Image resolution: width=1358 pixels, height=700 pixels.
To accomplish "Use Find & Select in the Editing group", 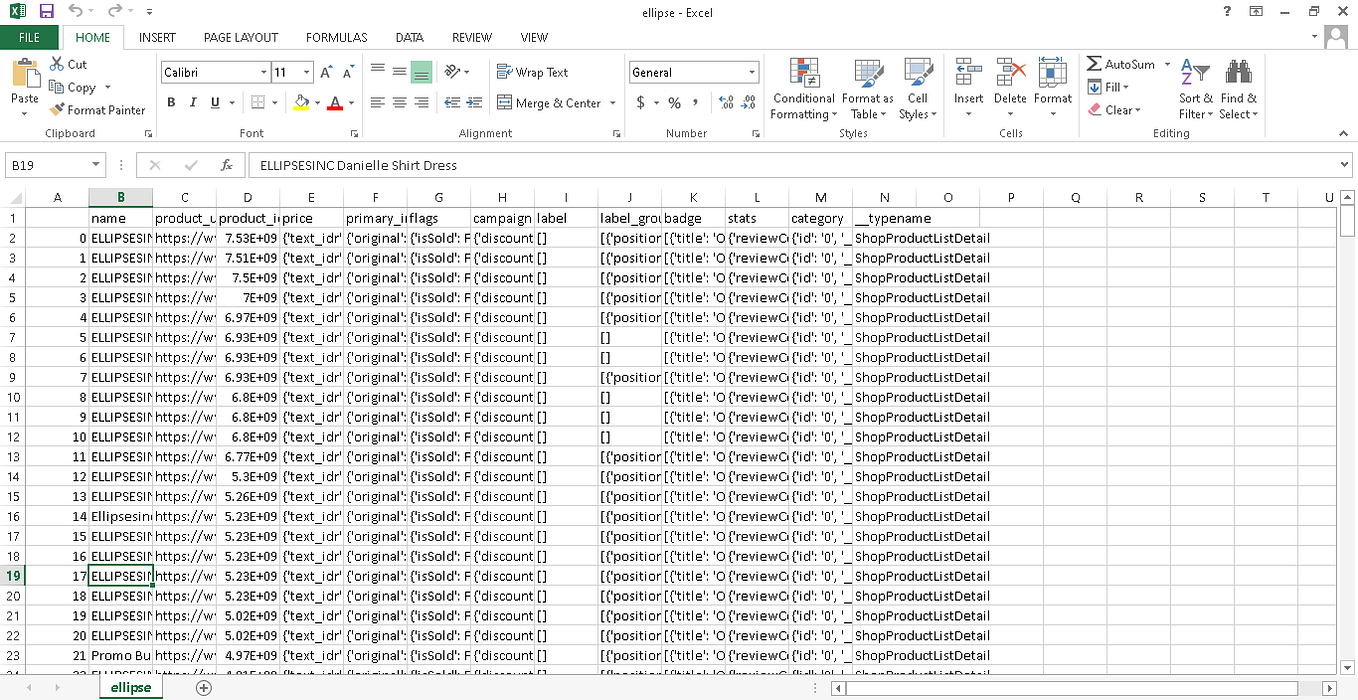I will (x=1239, y=88).
